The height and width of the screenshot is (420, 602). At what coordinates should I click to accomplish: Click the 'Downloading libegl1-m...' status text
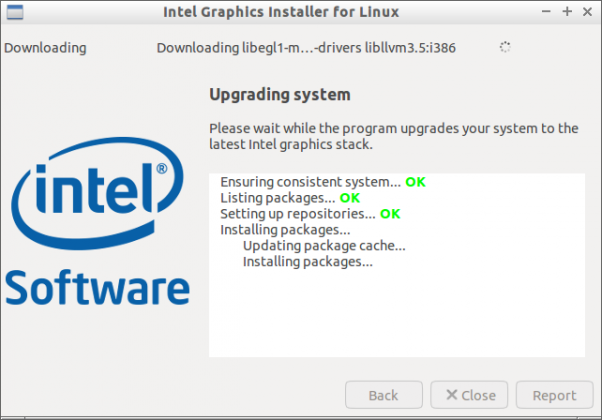[306, 48]
